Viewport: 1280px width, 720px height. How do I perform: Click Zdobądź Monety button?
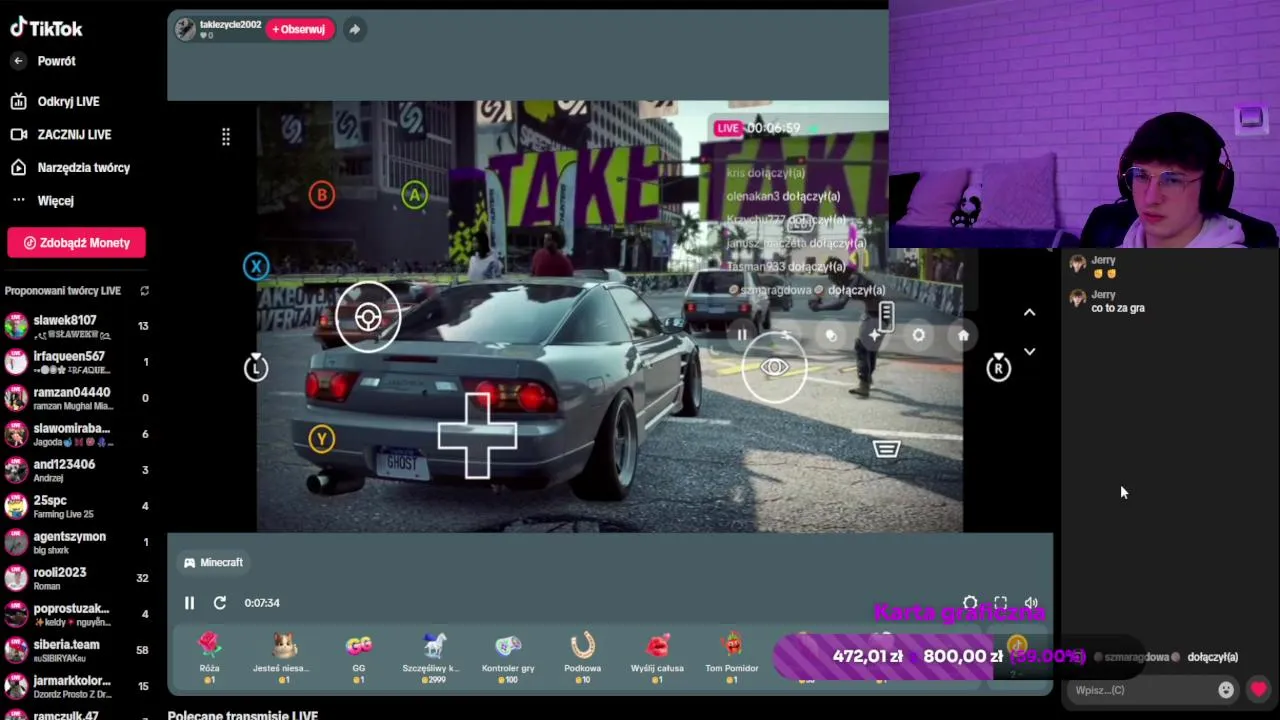pyautogui.click(x=76, y=243)
